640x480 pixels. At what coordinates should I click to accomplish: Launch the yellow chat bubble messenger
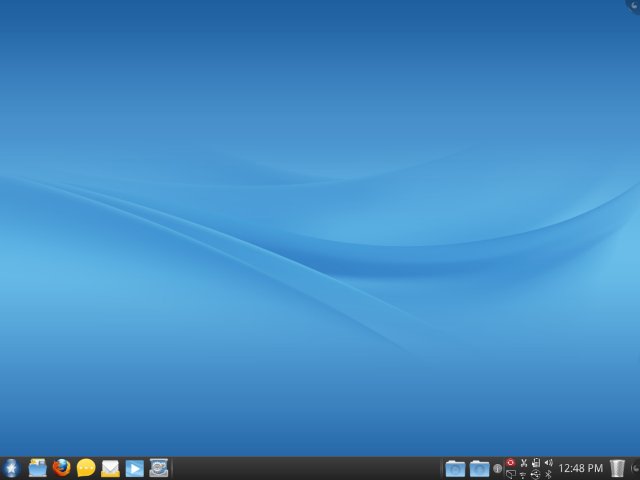(86, 468)
